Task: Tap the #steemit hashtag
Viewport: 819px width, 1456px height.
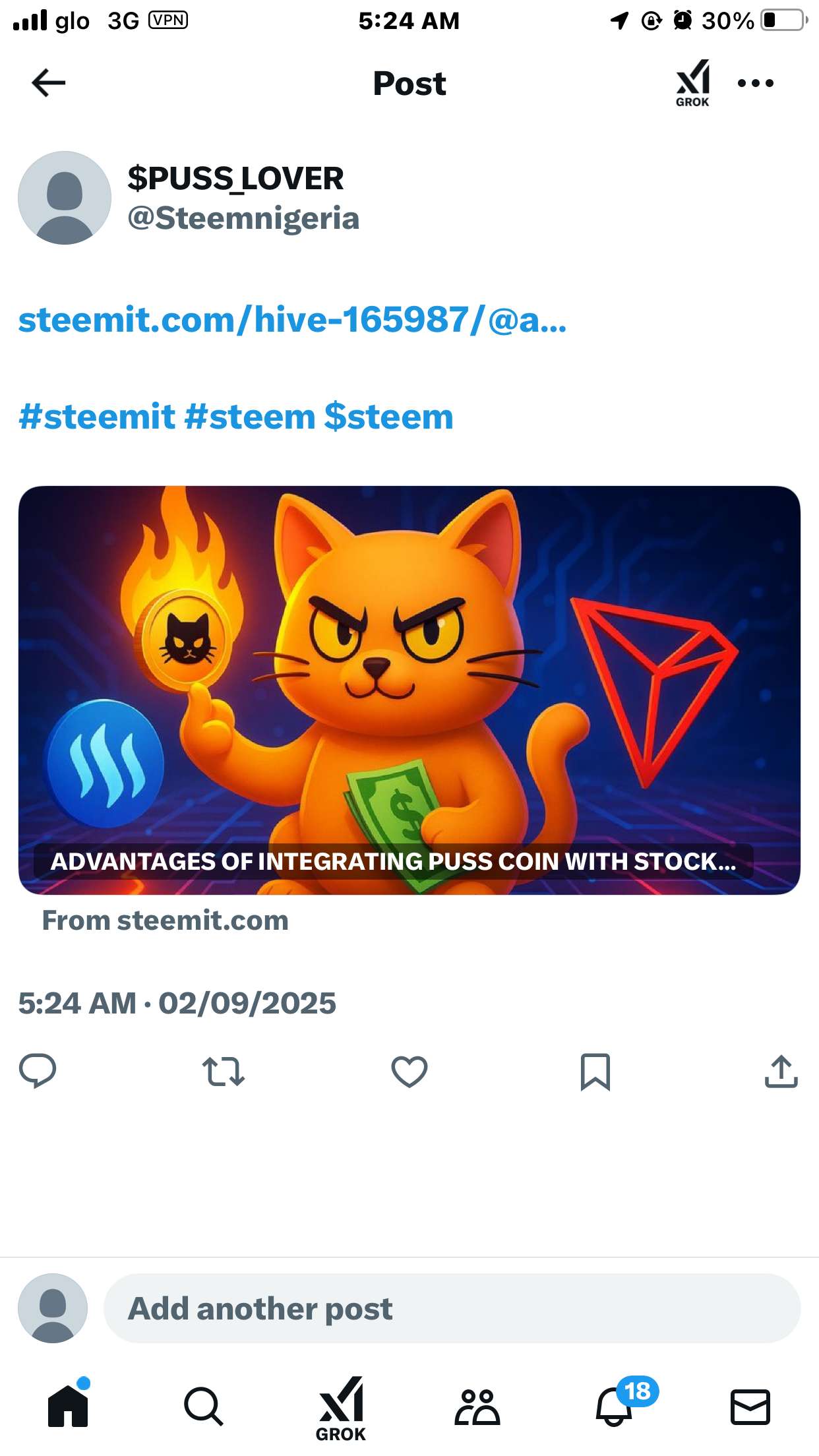Action: coord(97,417)
